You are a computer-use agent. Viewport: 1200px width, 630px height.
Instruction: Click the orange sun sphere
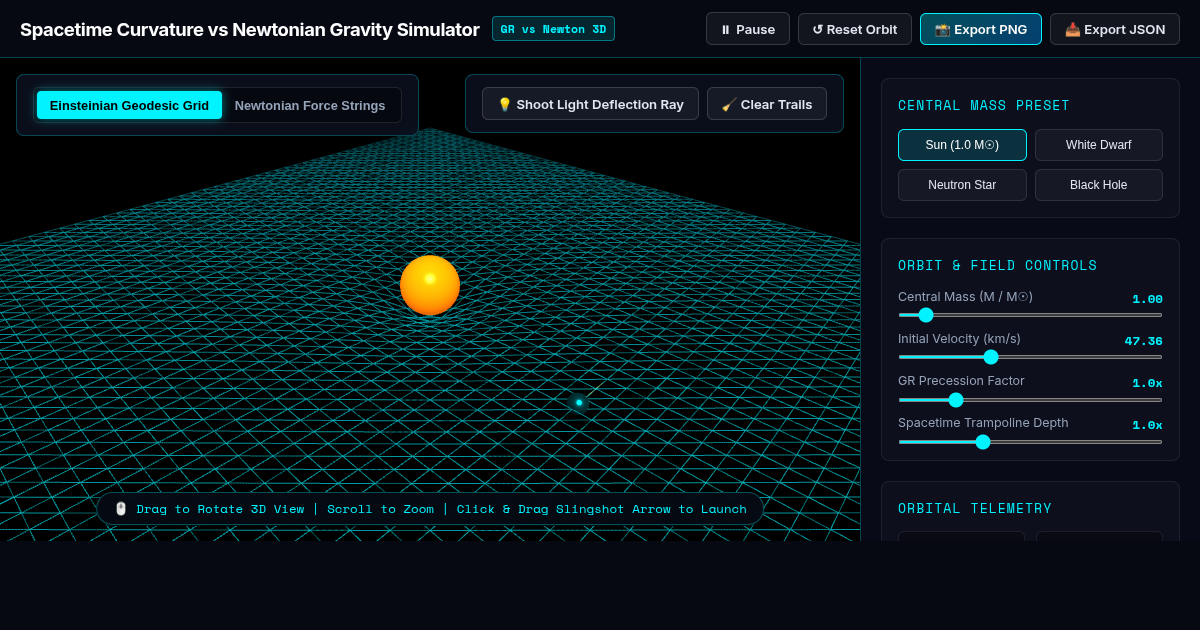430,285
